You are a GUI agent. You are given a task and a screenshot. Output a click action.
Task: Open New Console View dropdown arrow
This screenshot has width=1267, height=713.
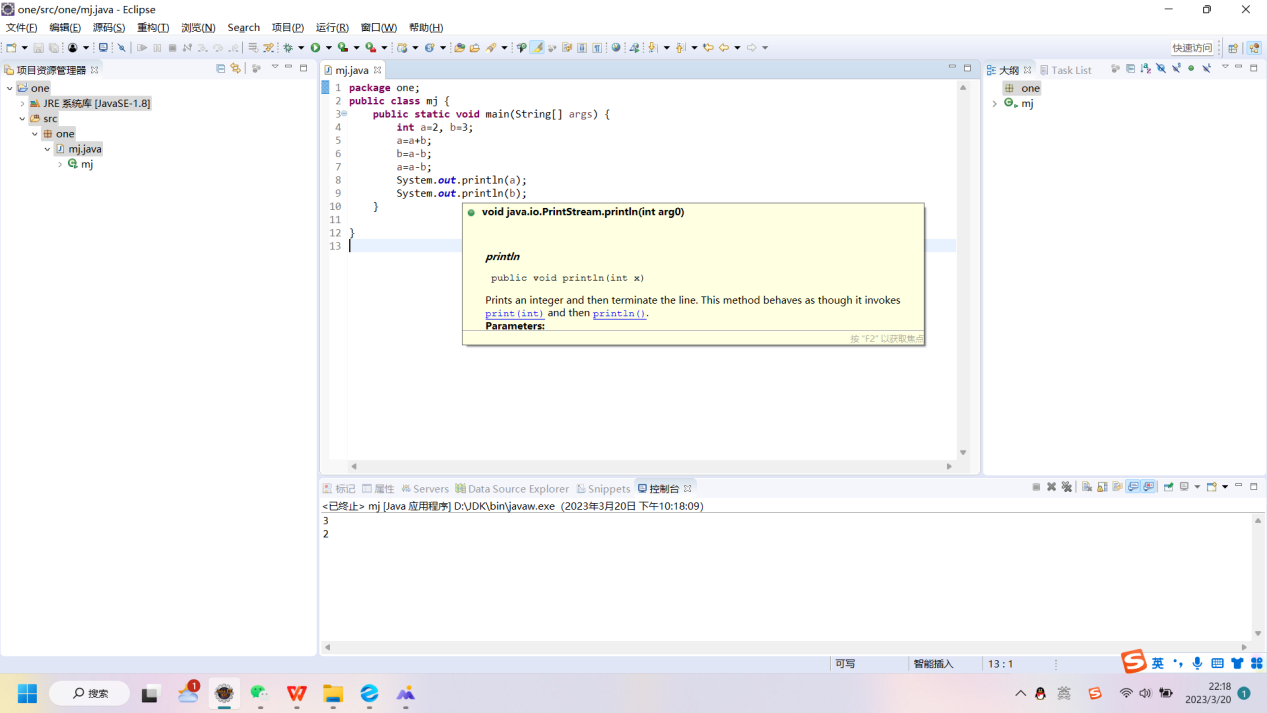[1225, 487]
